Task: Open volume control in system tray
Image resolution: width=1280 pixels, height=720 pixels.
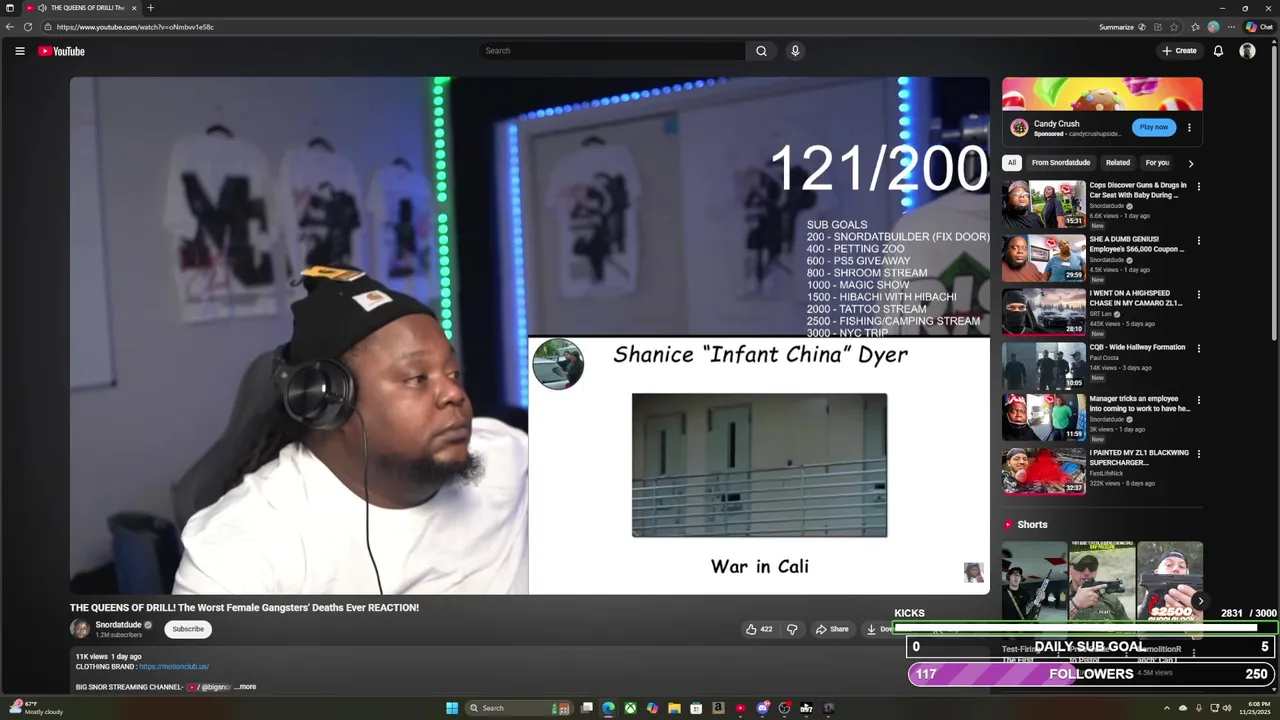Action: (x=1229, y=708)
